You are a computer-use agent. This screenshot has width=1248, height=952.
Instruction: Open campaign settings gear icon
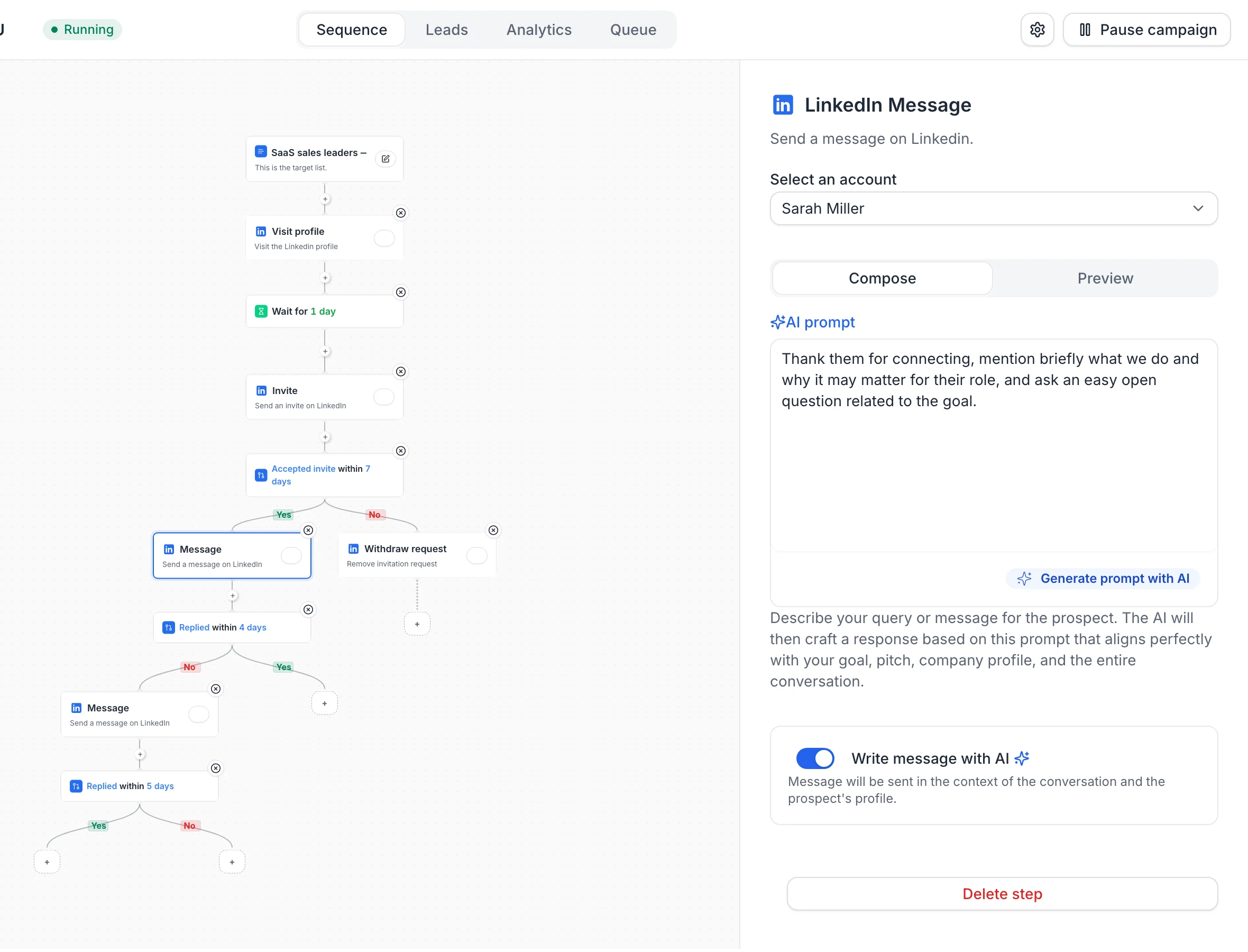[x=1037, y=30]
